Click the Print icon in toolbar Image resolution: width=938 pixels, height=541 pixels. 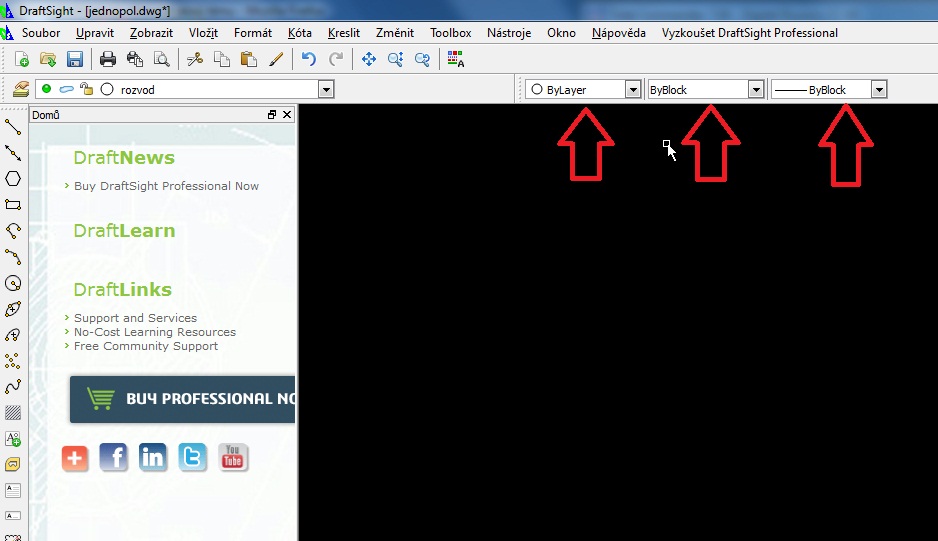coord(108,59)
